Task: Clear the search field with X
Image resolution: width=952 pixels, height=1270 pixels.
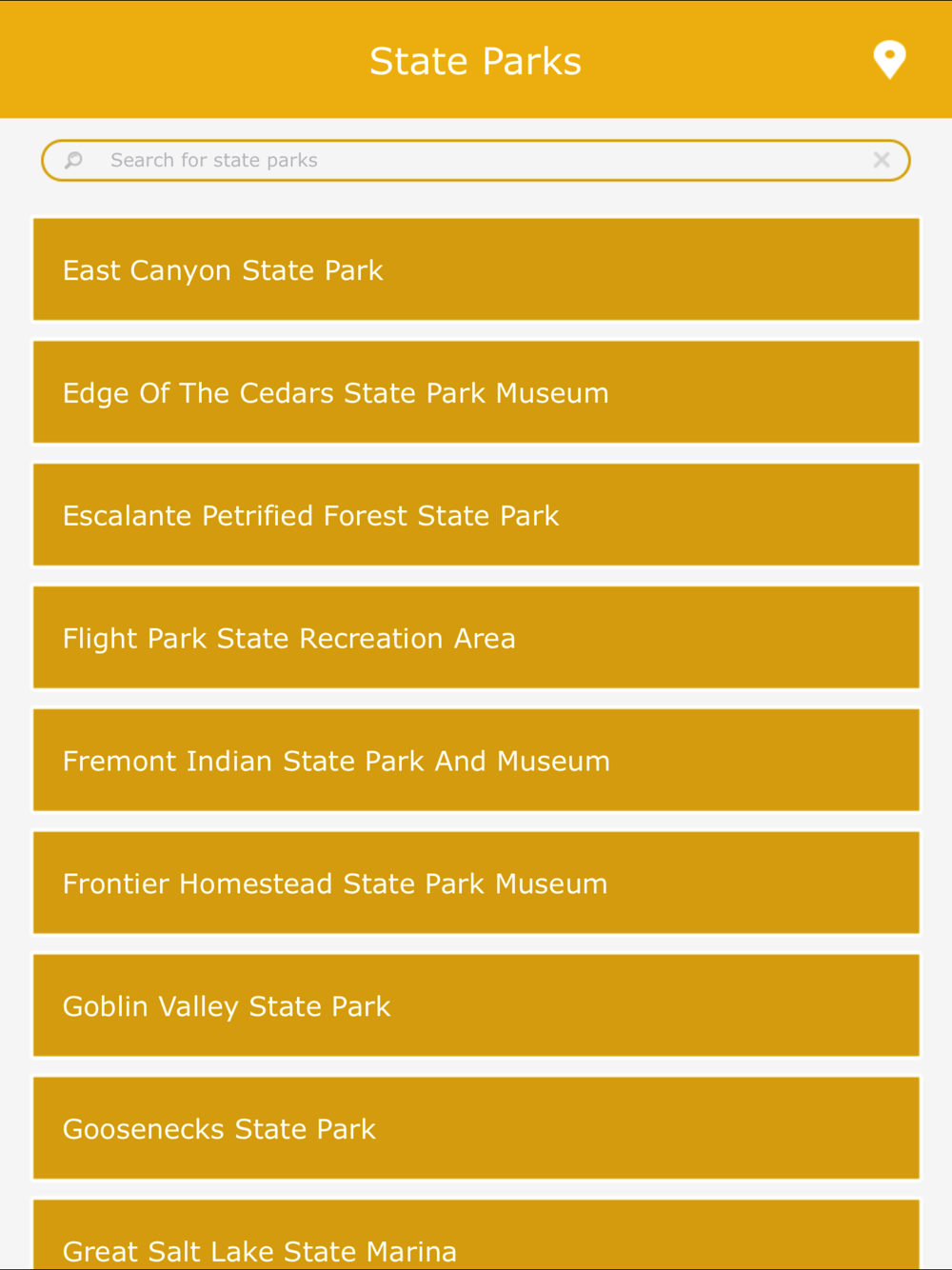Action: pyautogui.click(x=882, y=160)
